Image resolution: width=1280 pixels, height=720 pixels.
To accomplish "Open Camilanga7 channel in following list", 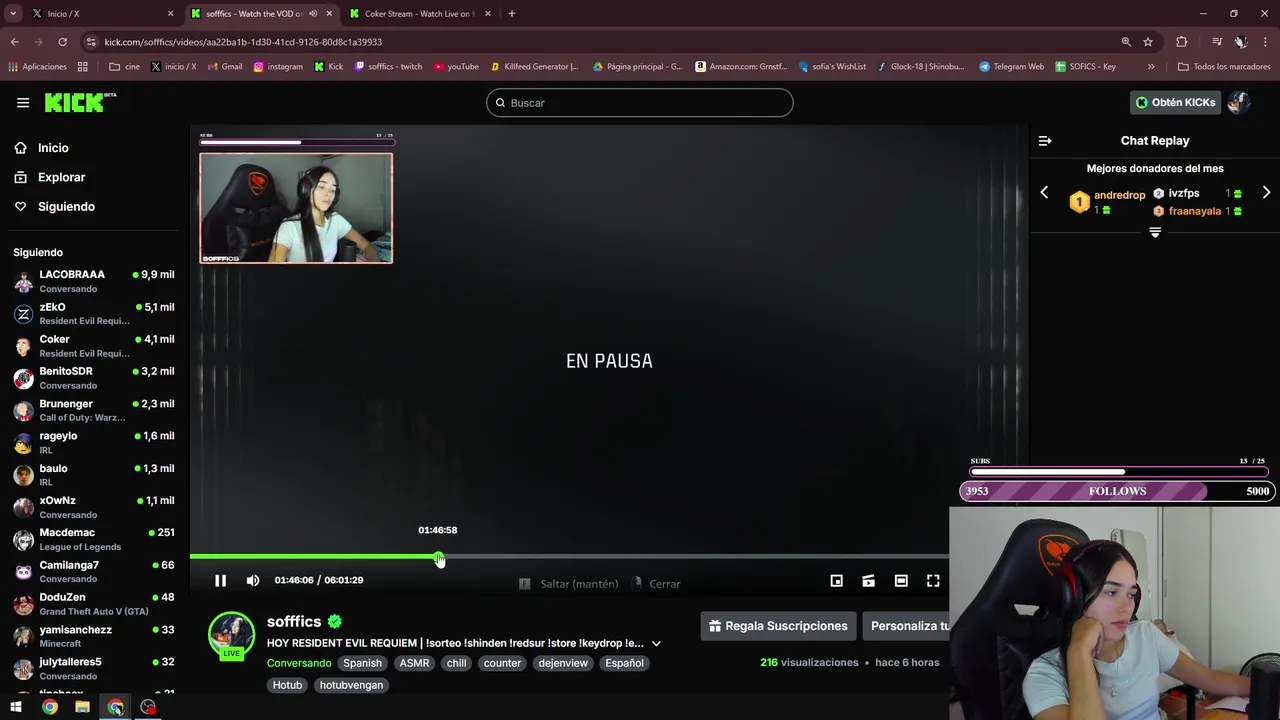I will click(x=94, y=572).
